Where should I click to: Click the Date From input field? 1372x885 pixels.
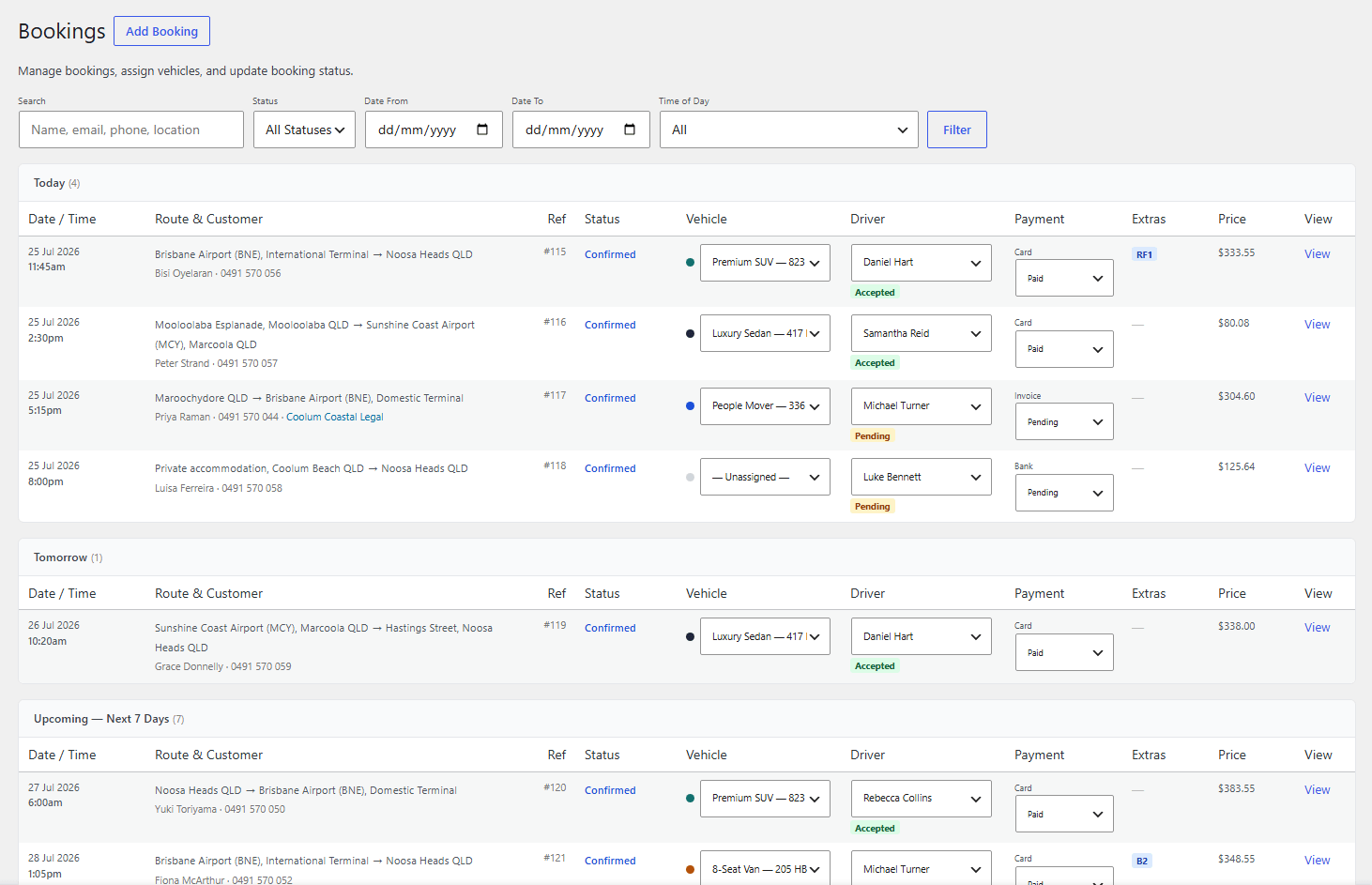click(434, 130)
